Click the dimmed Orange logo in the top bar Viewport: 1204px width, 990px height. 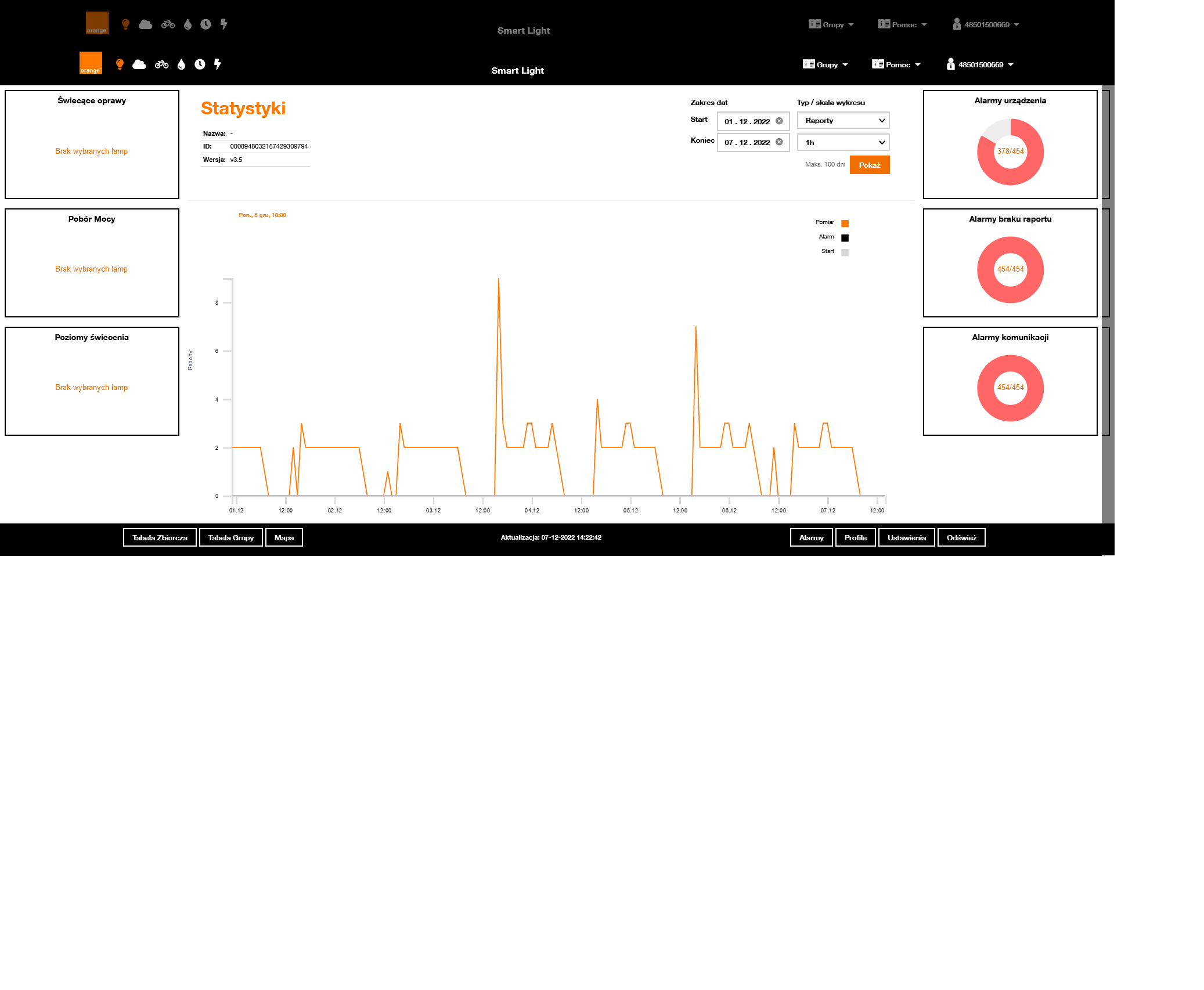point(97,23)
